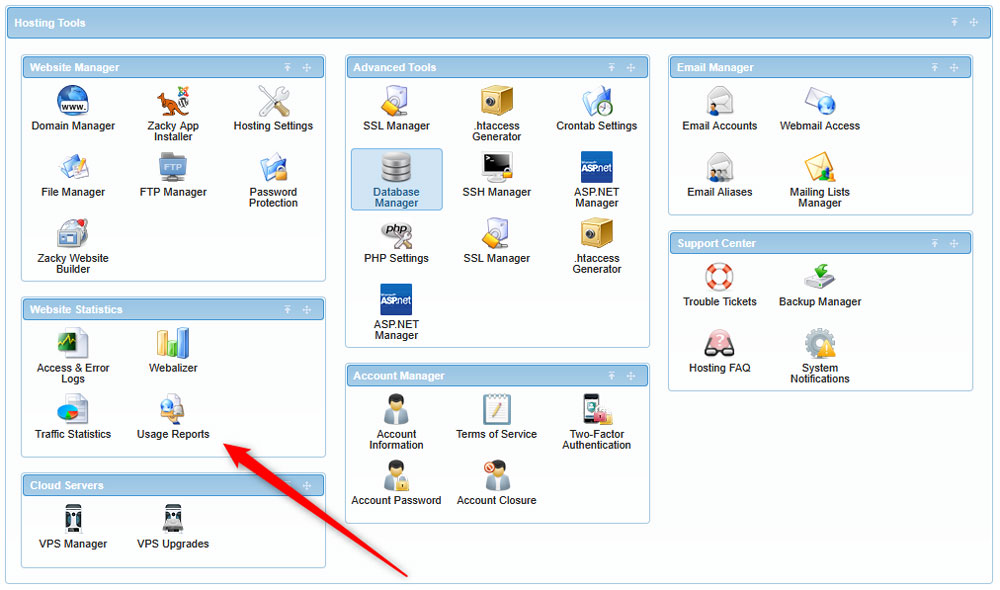The width and height of the screenshot is (1000, 590).
Task: Pin the Advanced Tools panel
Action: tap(612, 67)
